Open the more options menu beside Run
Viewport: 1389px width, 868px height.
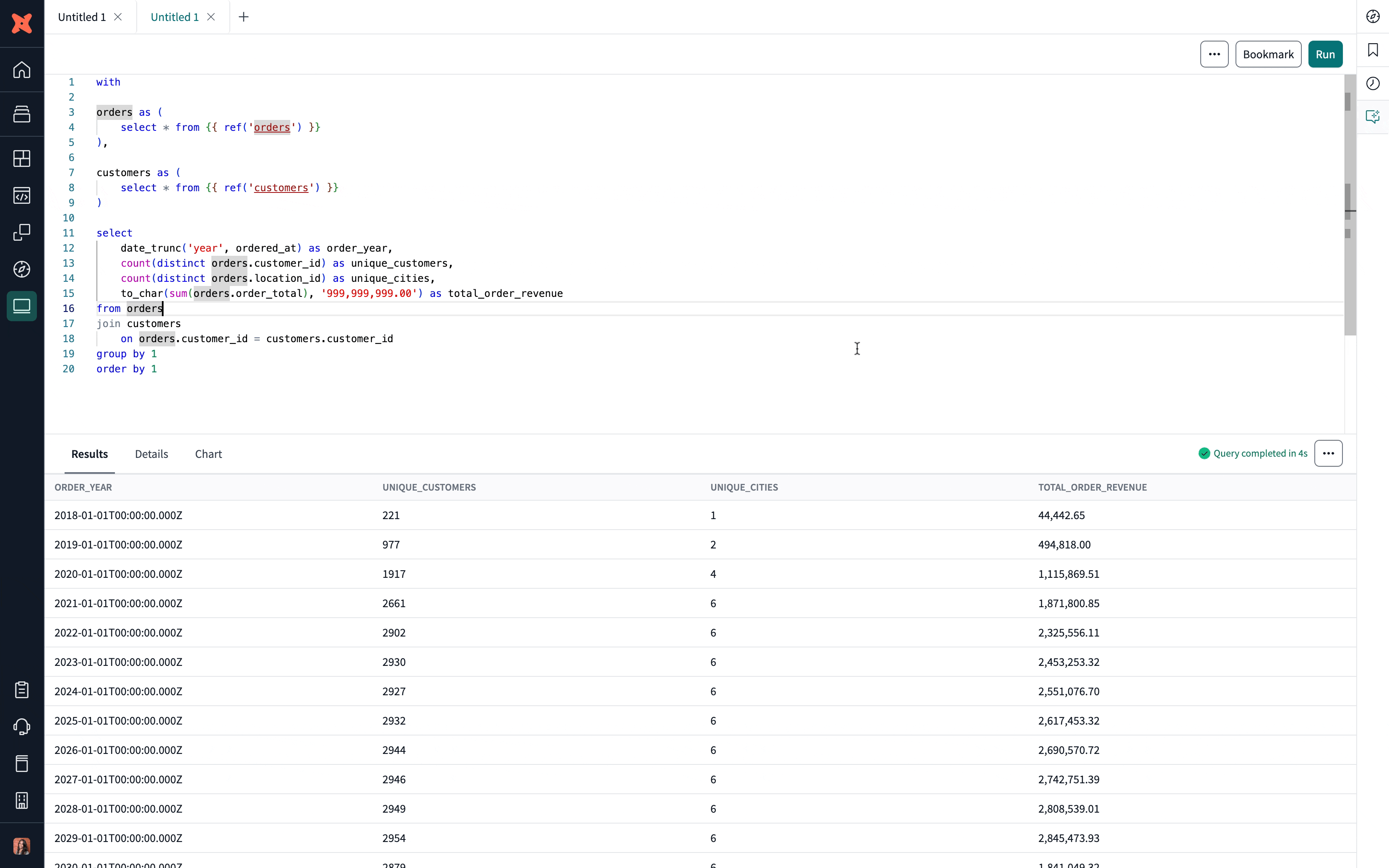tap(1214, 54)
